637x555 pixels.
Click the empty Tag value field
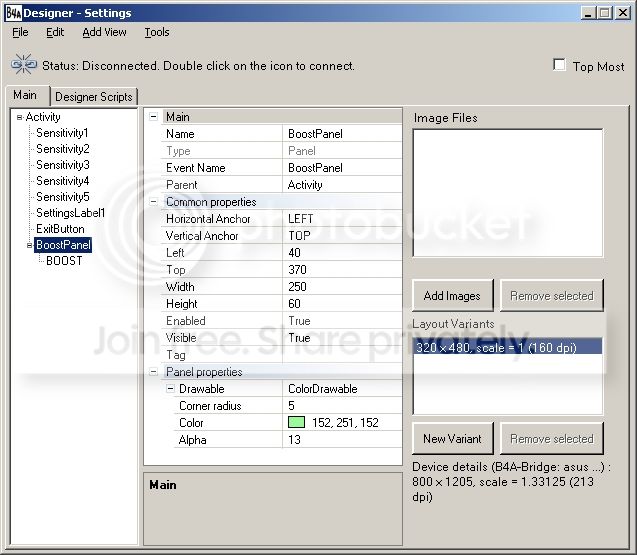(x=342, y=355)
